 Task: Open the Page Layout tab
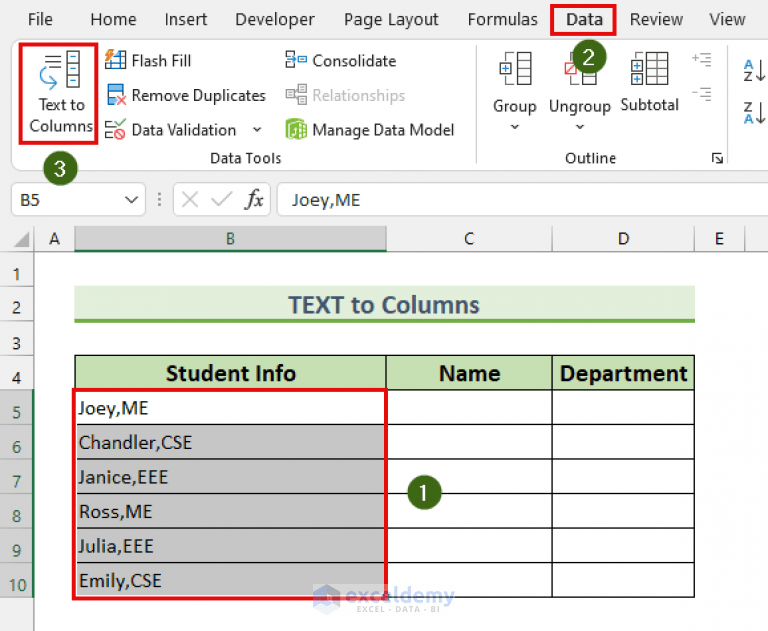pos(391,20)
